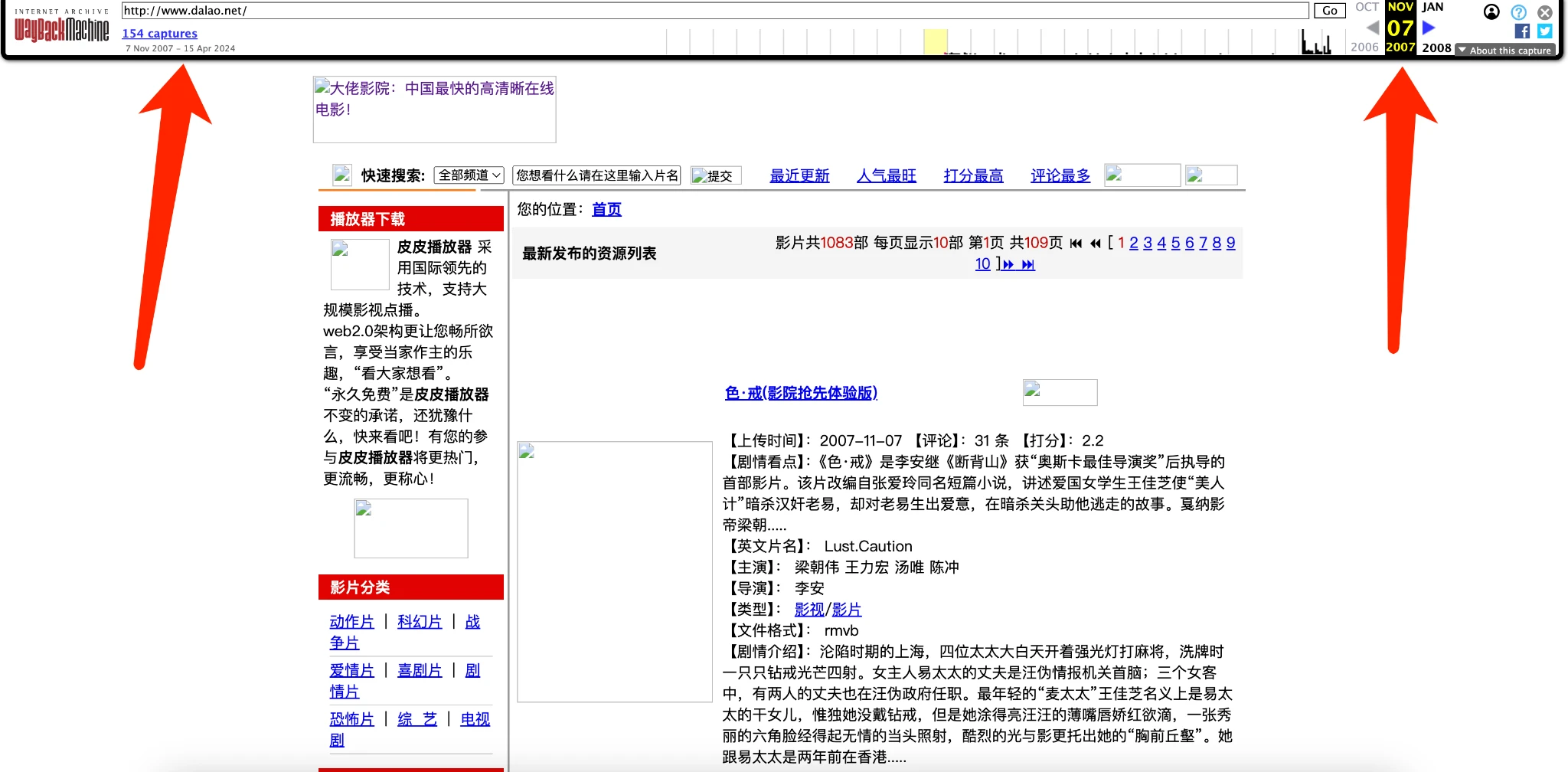1568x772 pixels.
Task: Share capture on Twitter
Action: [1545, 31]
